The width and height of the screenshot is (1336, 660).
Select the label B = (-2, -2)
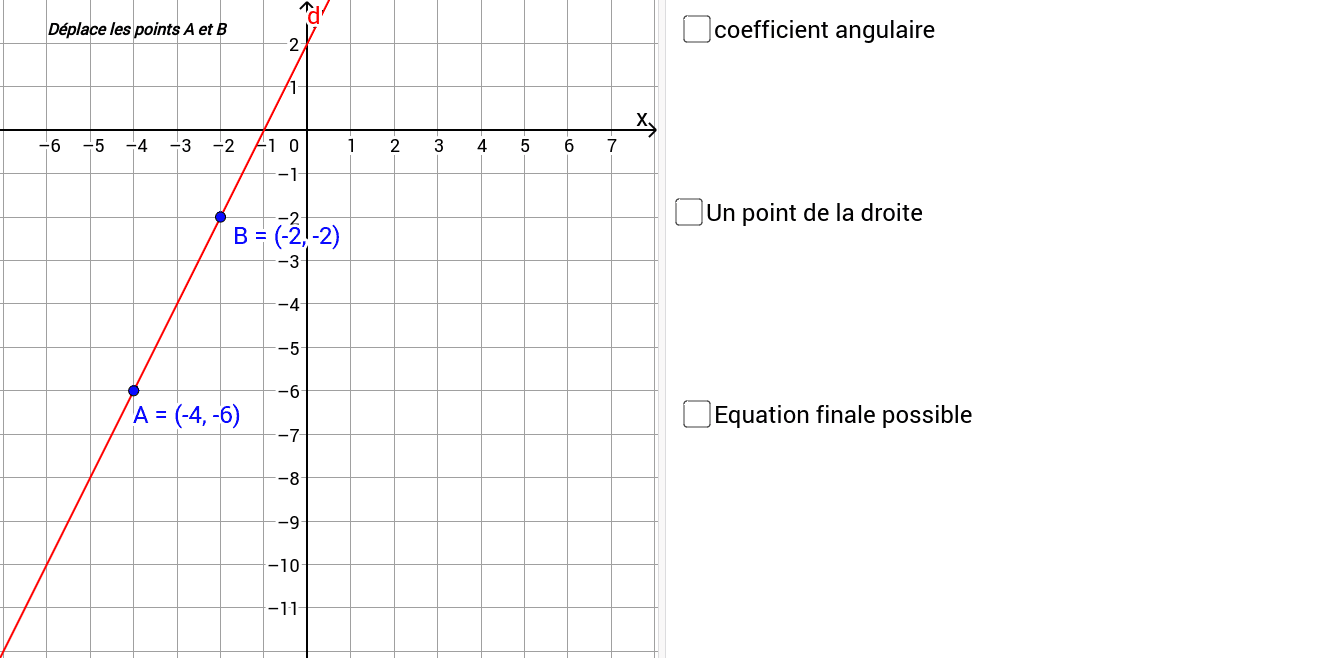286,237
